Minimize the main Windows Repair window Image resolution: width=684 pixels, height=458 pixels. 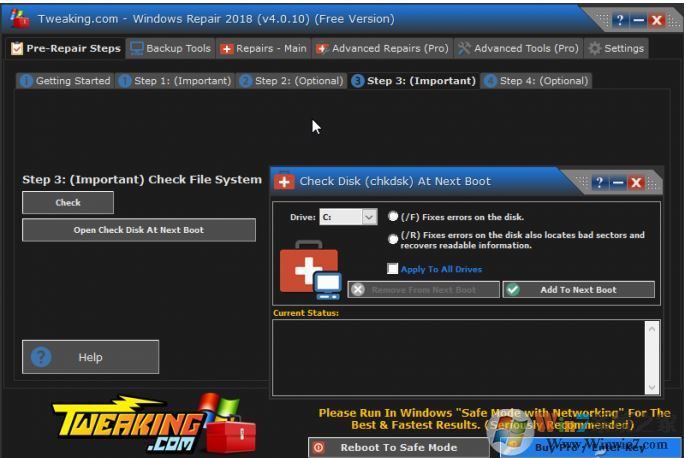point(638,20)
